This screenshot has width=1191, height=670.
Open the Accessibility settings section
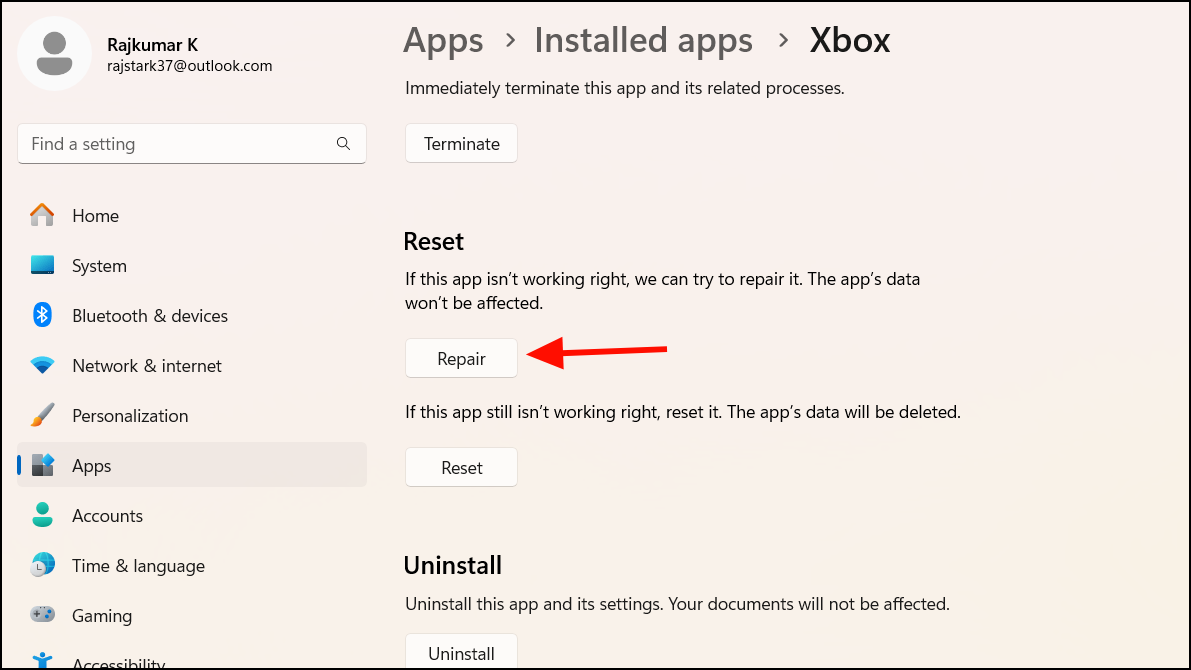point(118,661)
